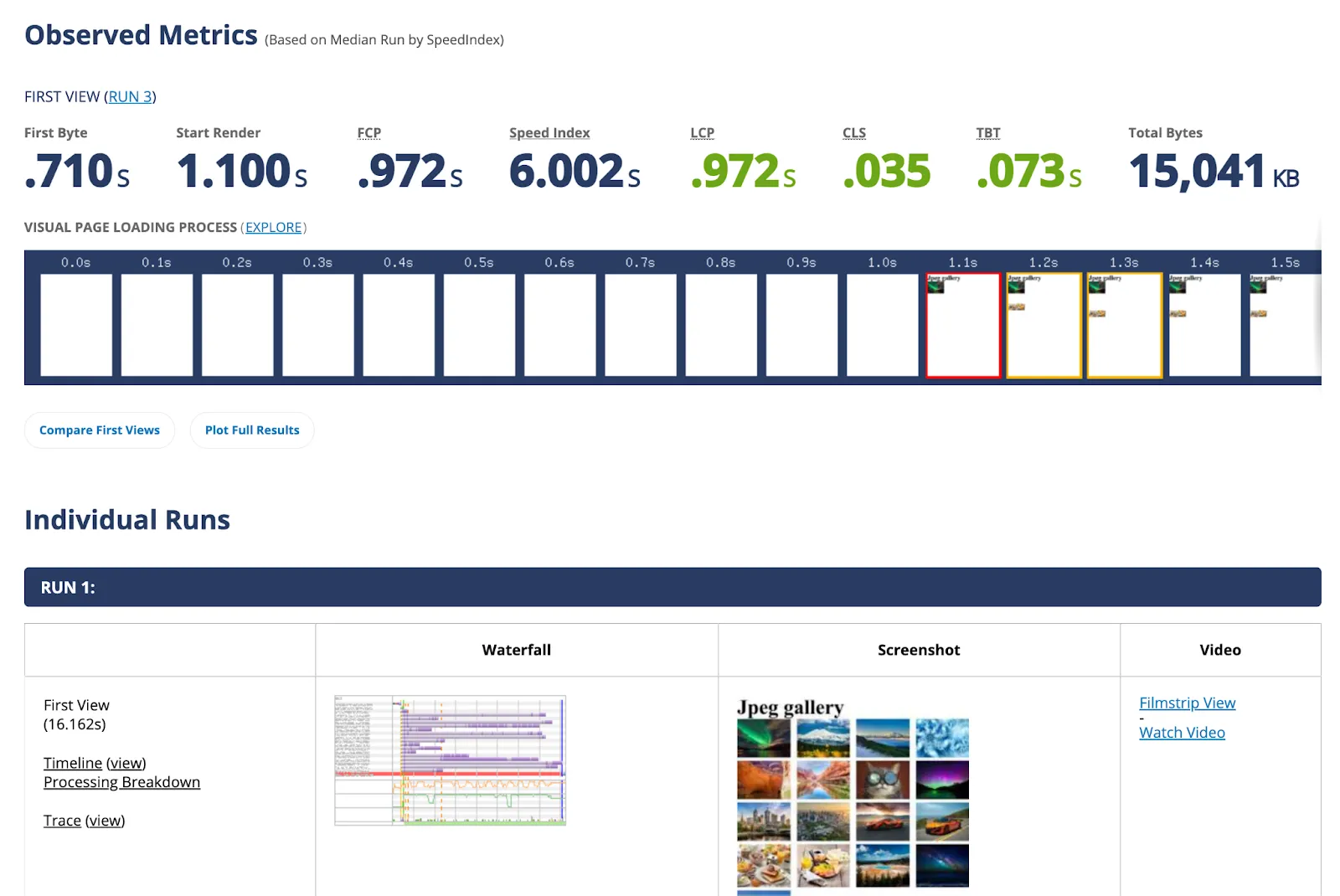Select the red-bordered 1.1s filmstrip frame
Screen dimensions: 1340x896
tap(963, 326)
